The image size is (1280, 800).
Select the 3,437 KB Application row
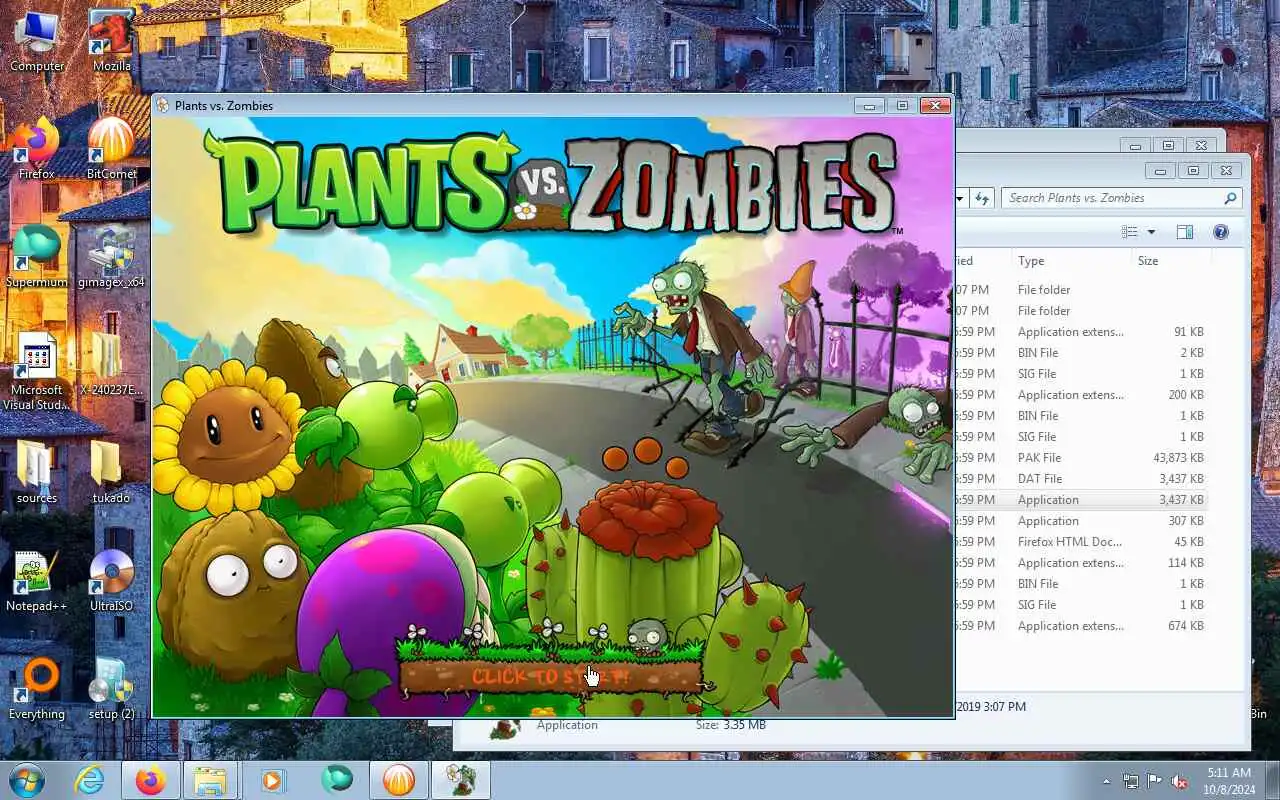pos(1080,500)
